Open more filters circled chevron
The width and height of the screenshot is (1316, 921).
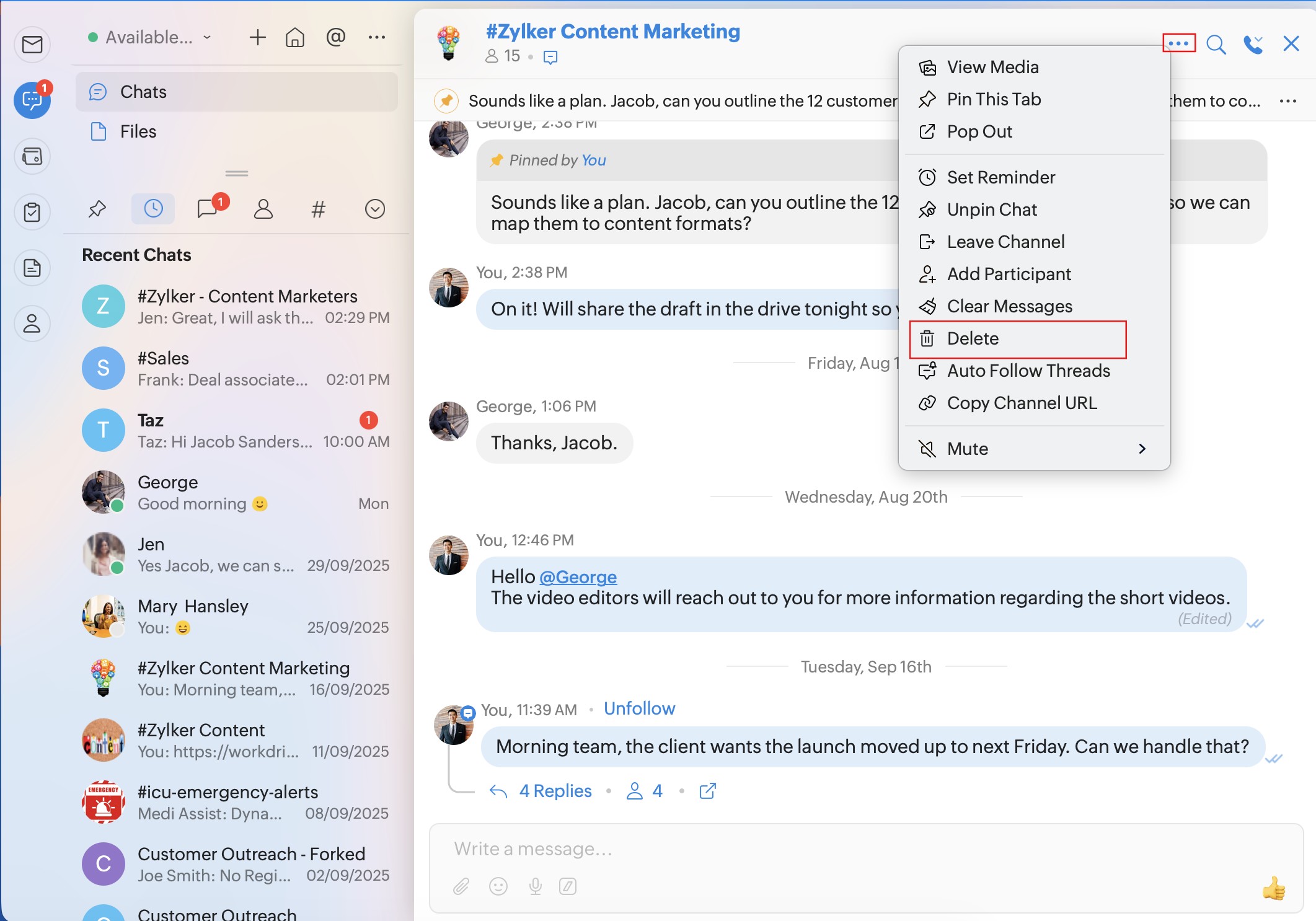point(374,209)
